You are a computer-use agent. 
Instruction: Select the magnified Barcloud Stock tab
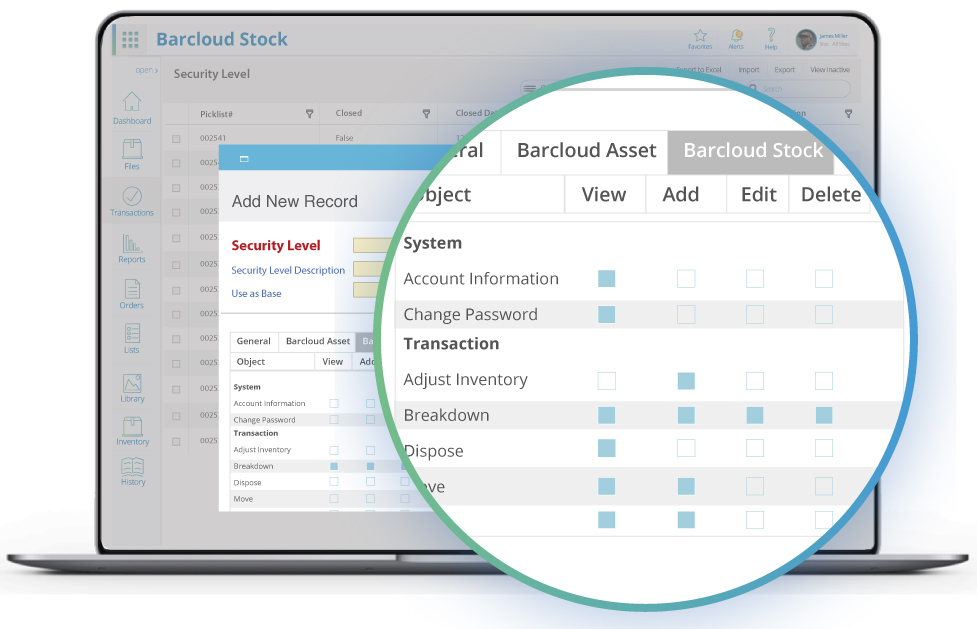[x=753, y=151]
